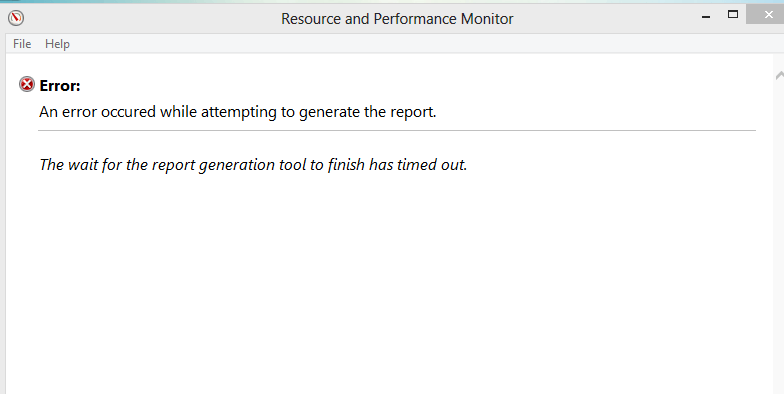
Task: Click the Resource and Performance Monitor app icon
Action: (16, 18)
